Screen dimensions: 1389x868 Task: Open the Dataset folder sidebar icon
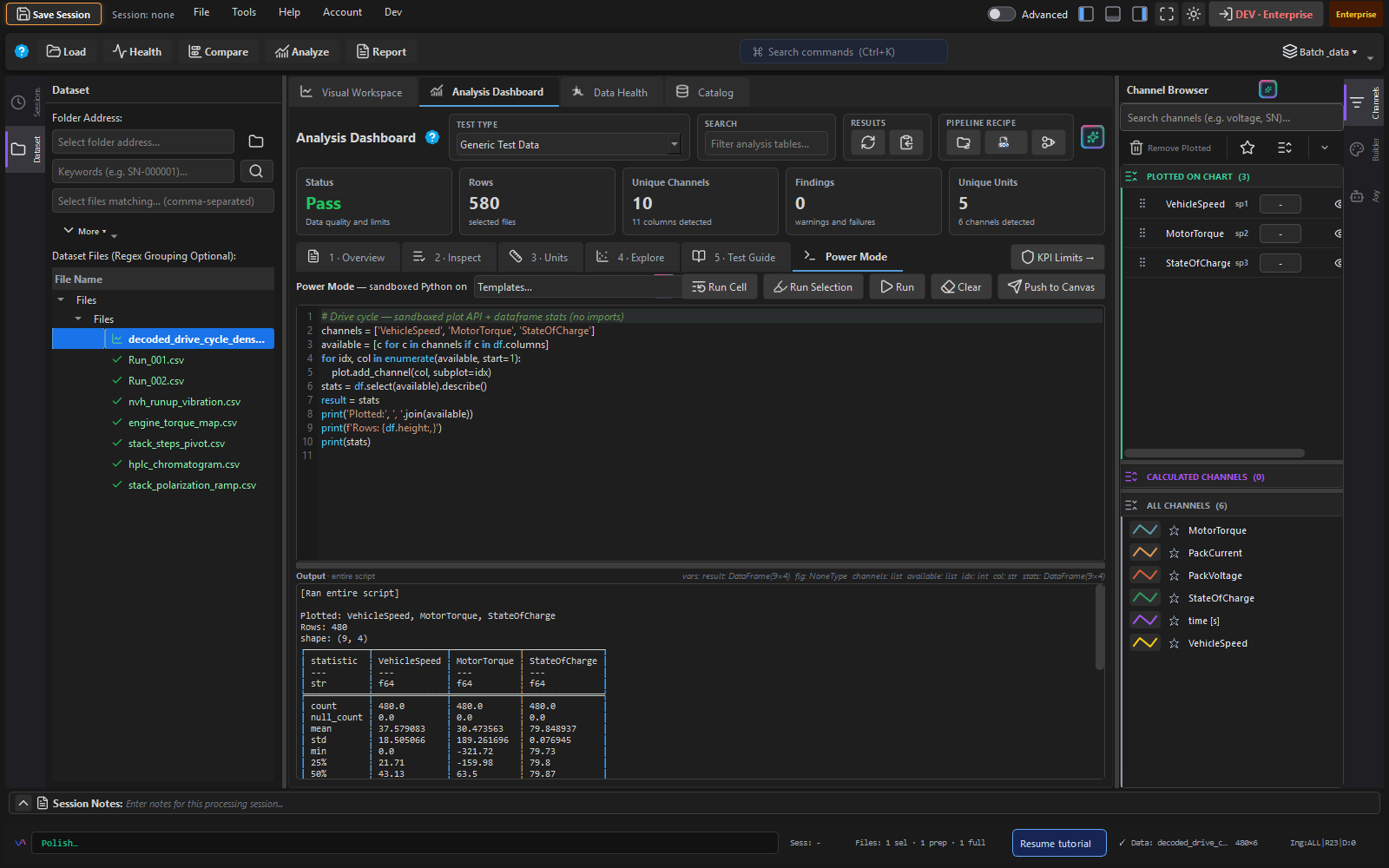(18, 149)
